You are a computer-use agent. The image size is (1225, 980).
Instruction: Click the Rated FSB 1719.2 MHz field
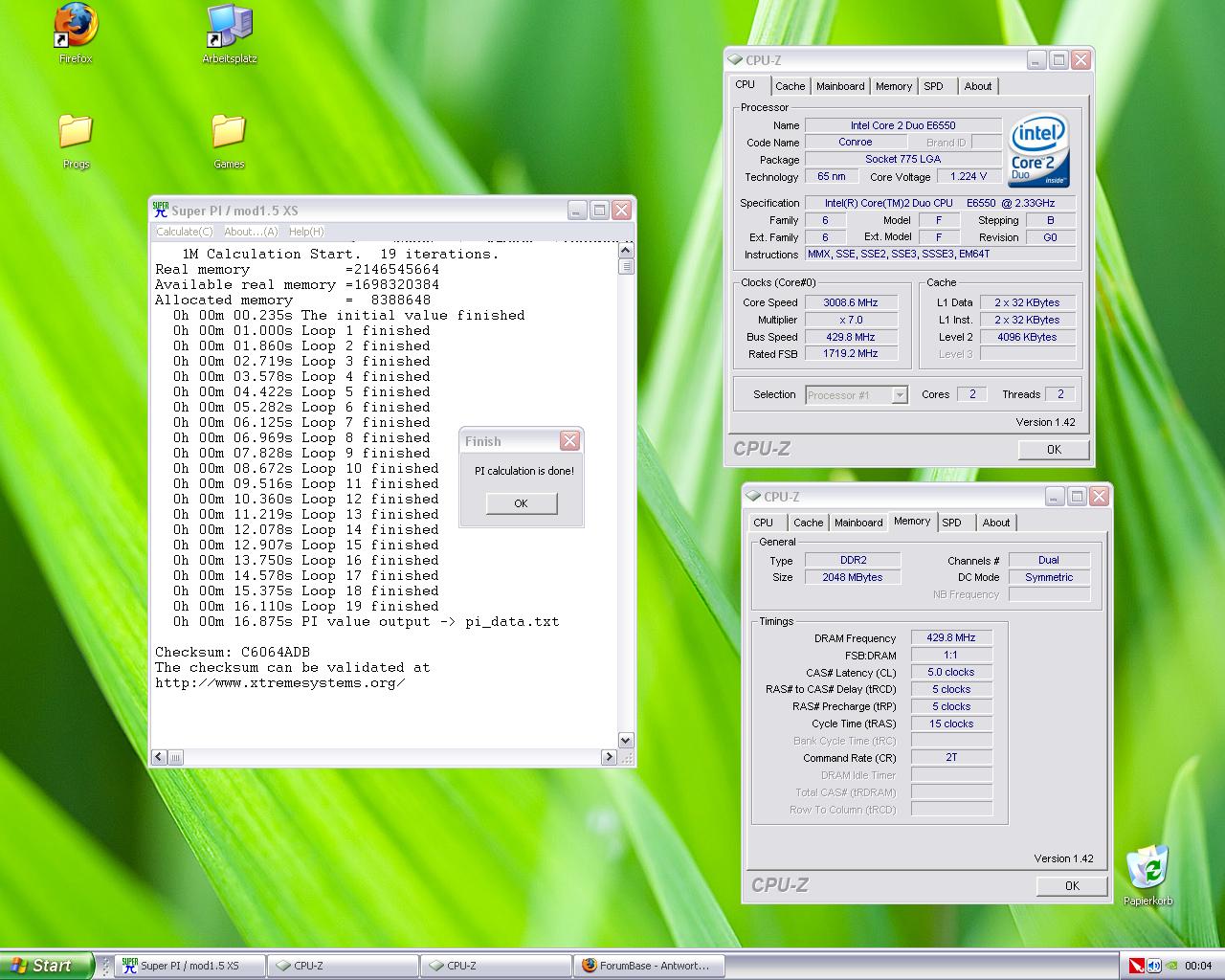[851, 354]
